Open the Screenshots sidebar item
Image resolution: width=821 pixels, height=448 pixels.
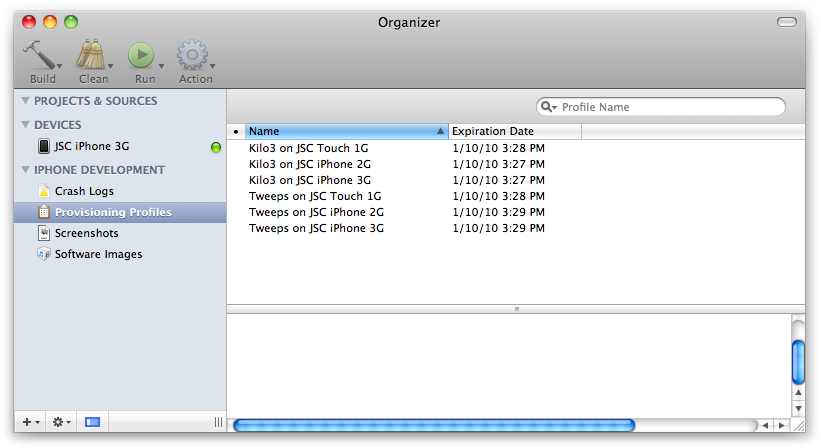click(86, 233)
